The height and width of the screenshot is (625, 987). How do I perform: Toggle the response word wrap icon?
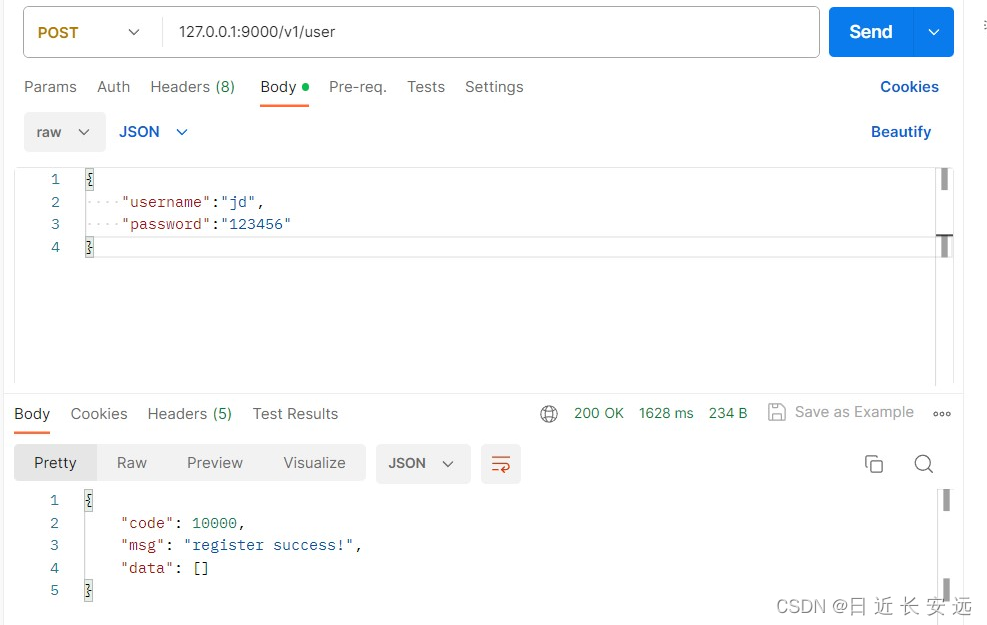point(500,464)
